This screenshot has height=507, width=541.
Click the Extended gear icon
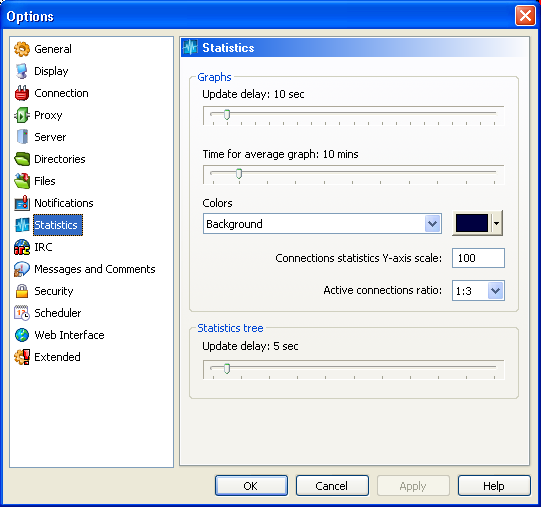[22, 357]
